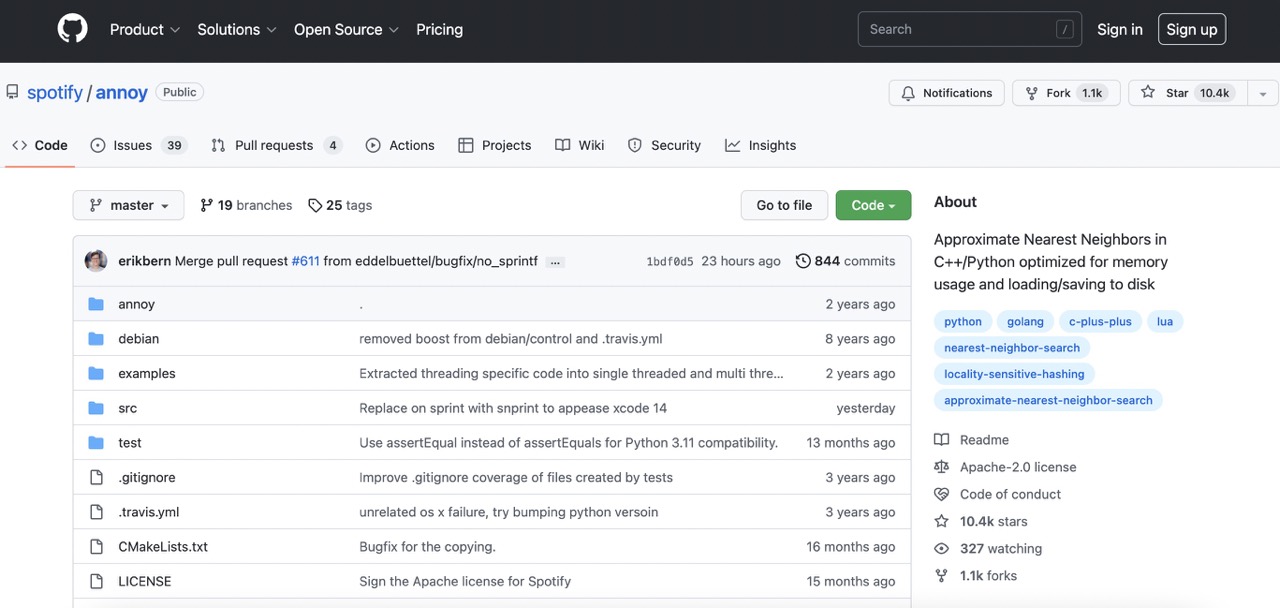Click the CMakeLists.txt file icon
Image resolution: width=1280 pixels, height=608 pixels.
pos(96,547)
